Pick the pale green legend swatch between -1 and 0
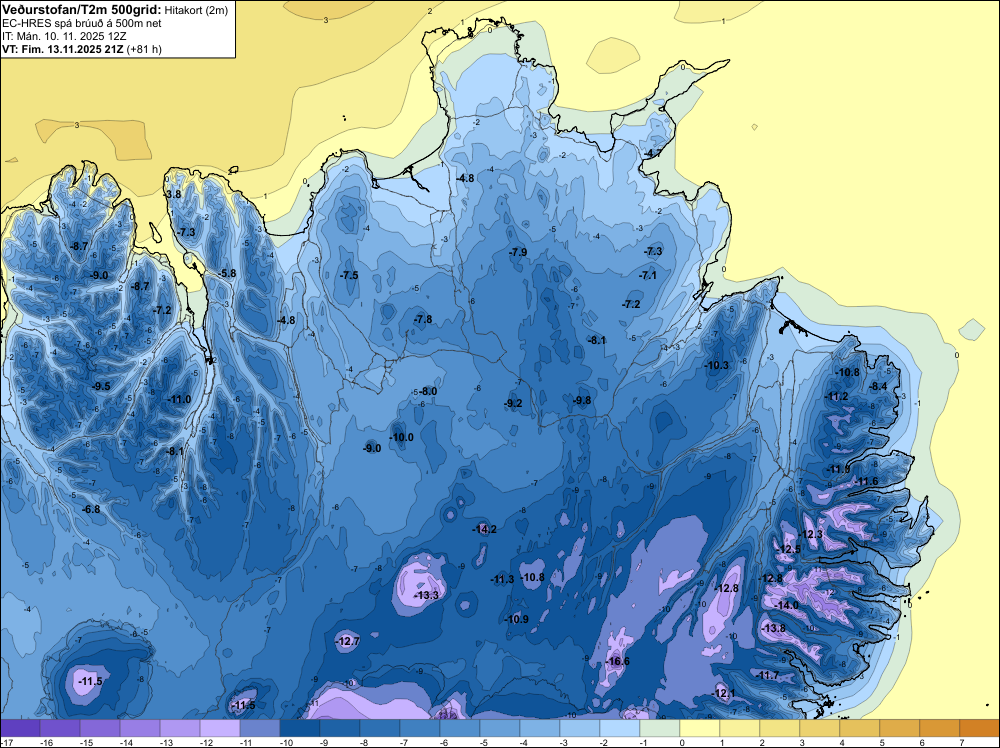Image resolution: width=1000 pixels, height=748 pixels. pos(659,728)
